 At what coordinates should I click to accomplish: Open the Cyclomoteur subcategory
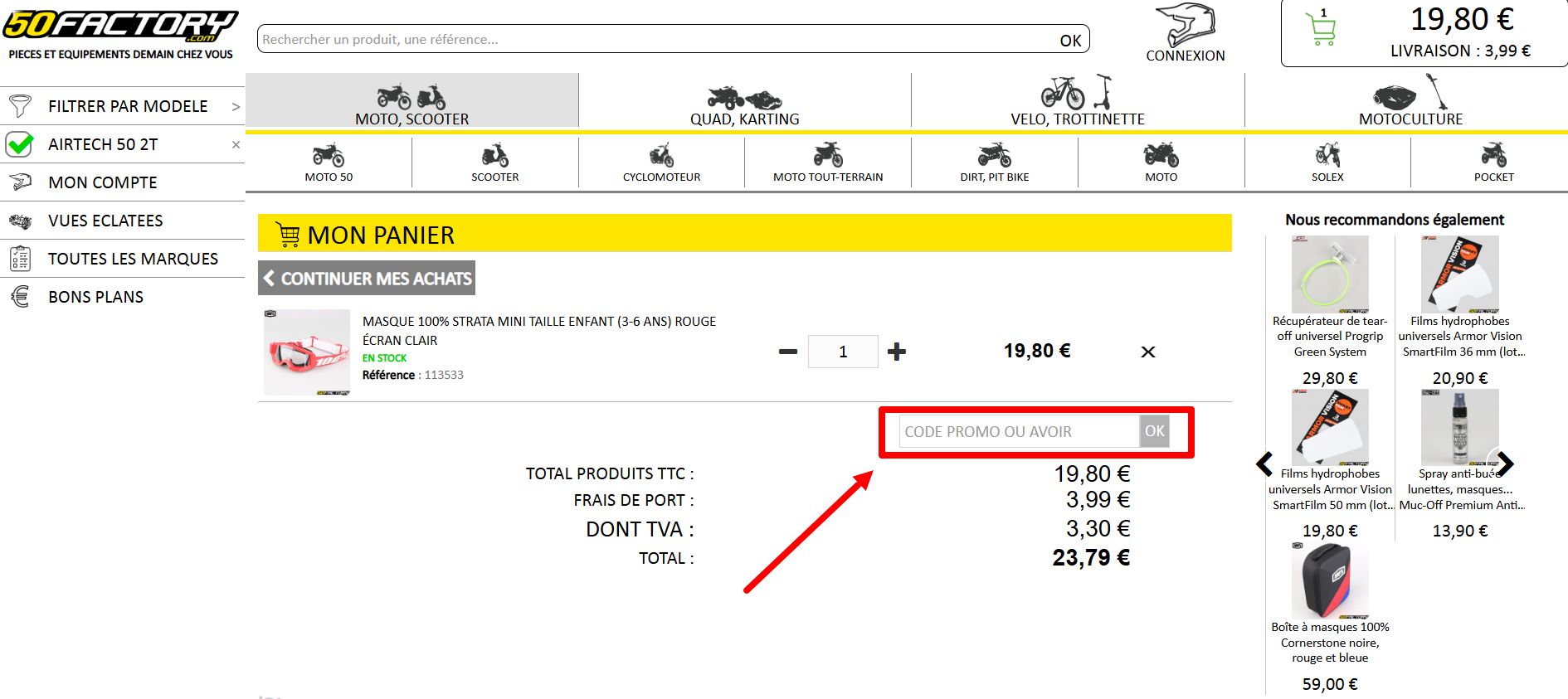[662, 163]
